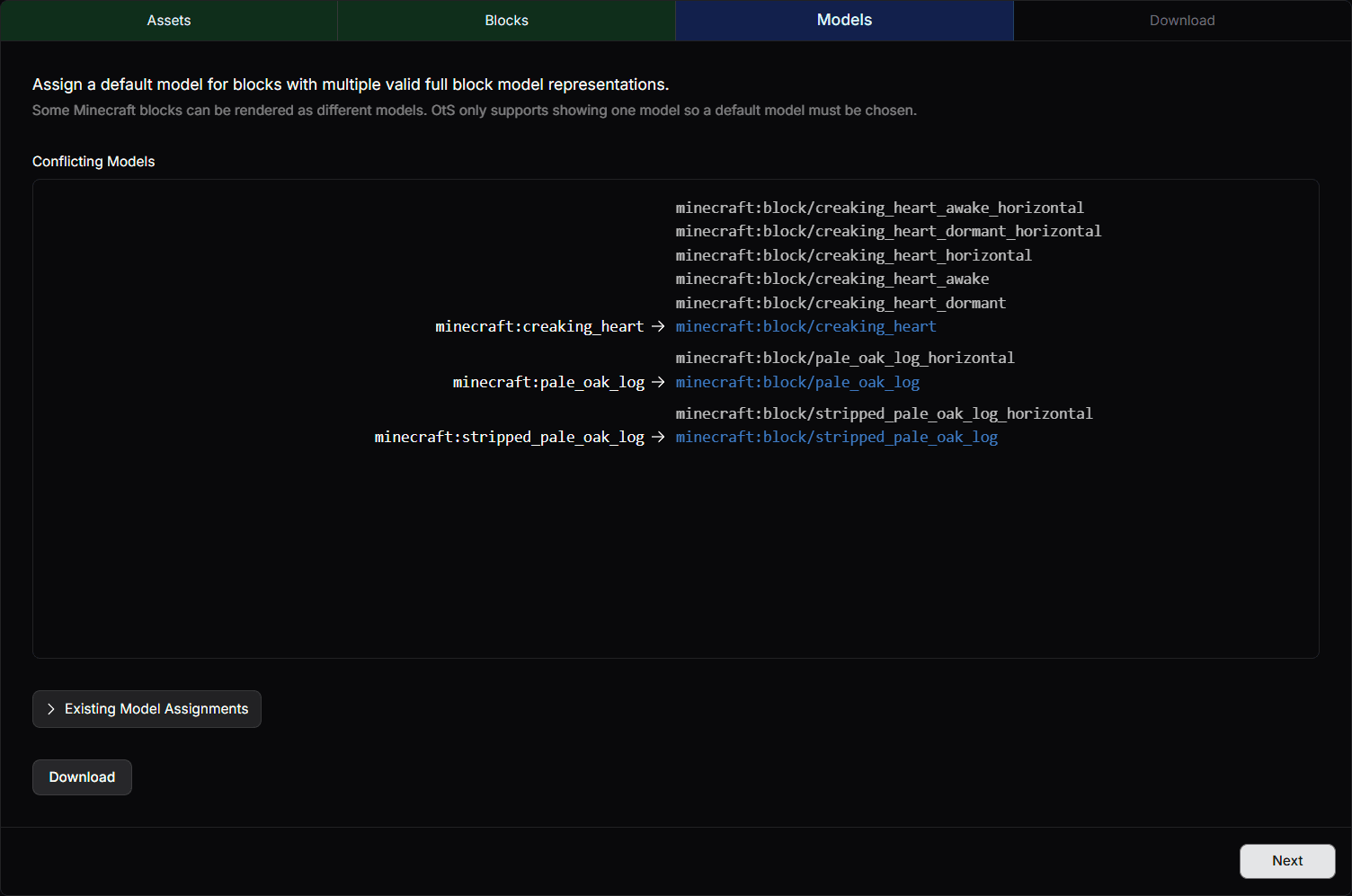
Task: Choose block/creaking_heart_dormant model
Action: 841,303
